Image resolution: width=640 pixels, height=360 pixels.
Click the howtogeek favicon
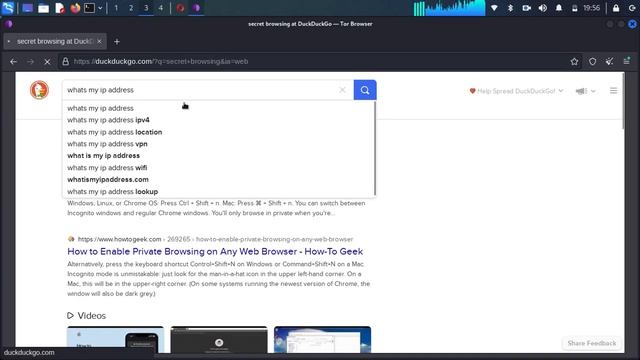[71, 239]
